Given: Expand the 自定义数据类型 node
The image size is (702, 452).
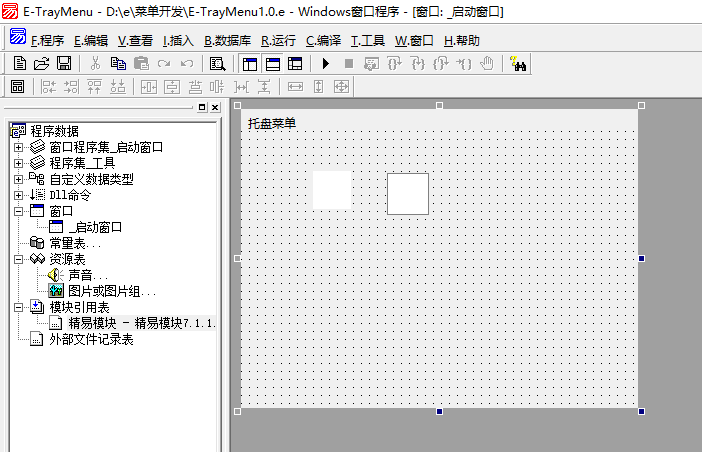Looking at the screenshot, I should pyautogui.click(x=18, y=179).
